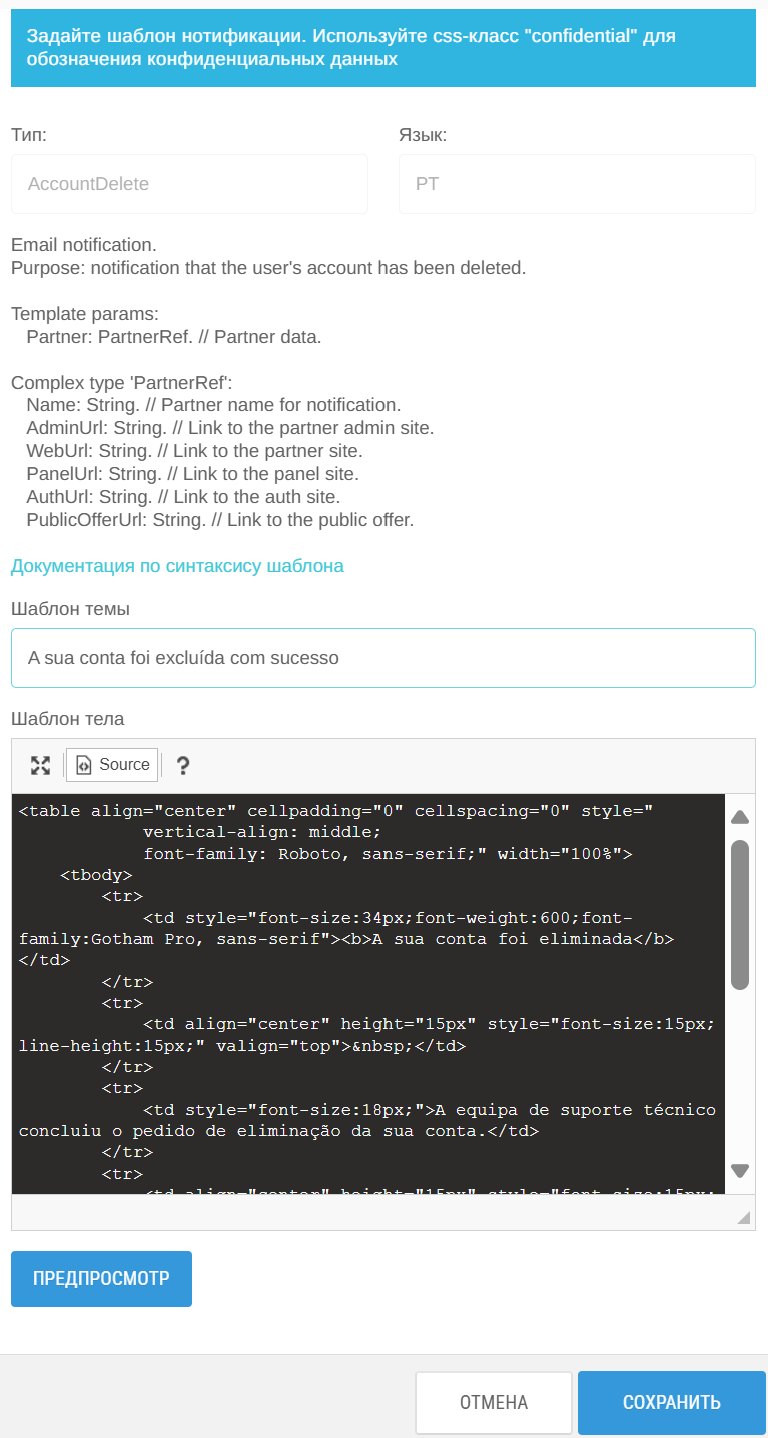This screenshot has height=1438, width=768.
Task: Click the code editor's vertical scrollbar thumb
Action: point(740,915)
